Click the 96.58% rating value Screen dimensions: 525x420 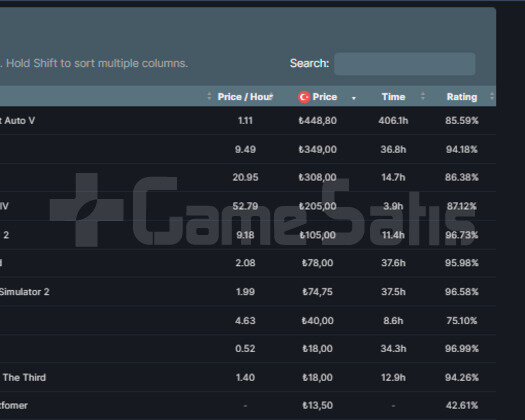click(x=462, y=292)
